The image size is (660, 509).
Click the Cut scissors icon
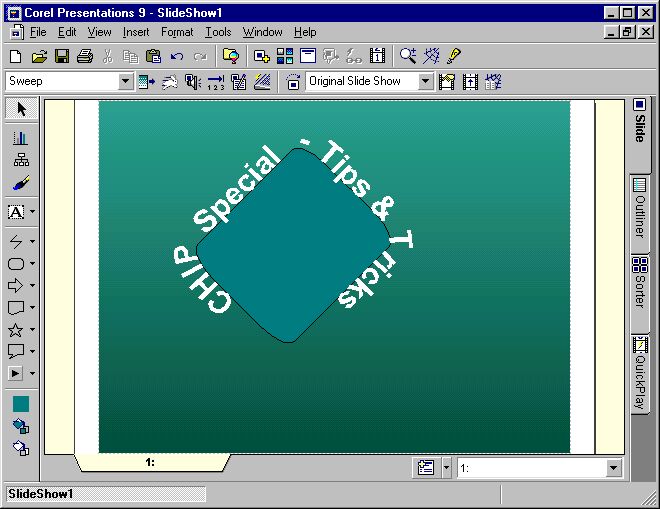point(108,56)
